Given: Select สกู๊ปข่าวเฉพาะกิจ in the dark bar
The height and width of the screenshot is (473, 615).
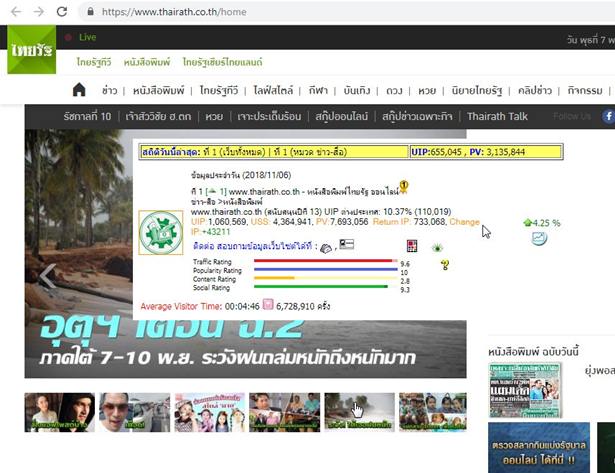Looking at the screenshot, I should tap(417, 116).
